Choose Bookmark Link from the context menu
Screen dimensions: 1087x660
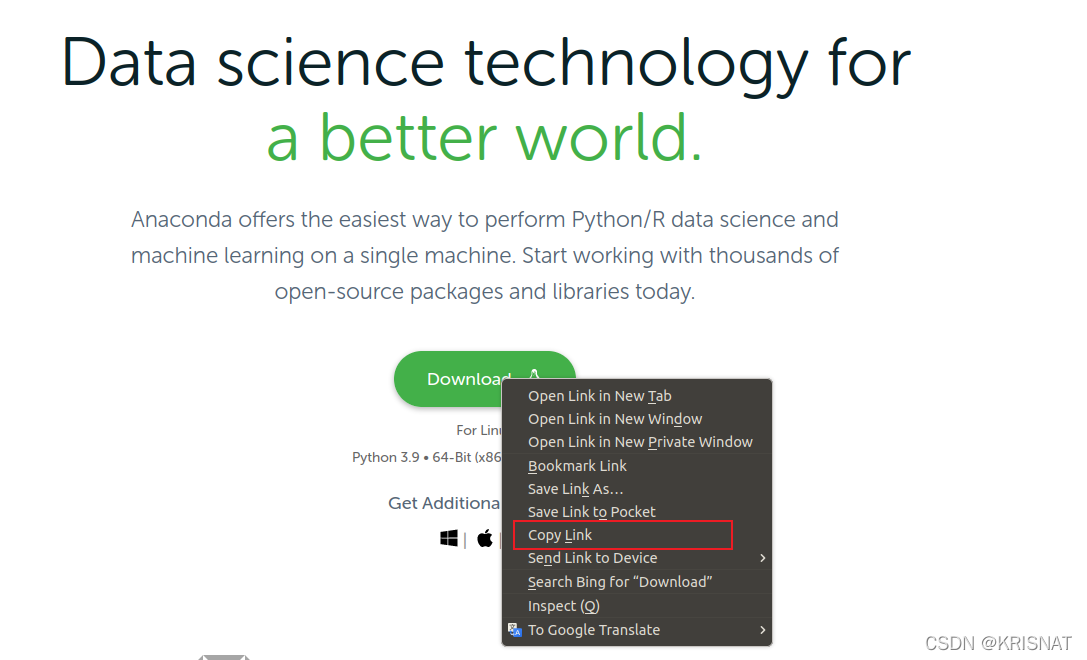click(x=577, y=466)
